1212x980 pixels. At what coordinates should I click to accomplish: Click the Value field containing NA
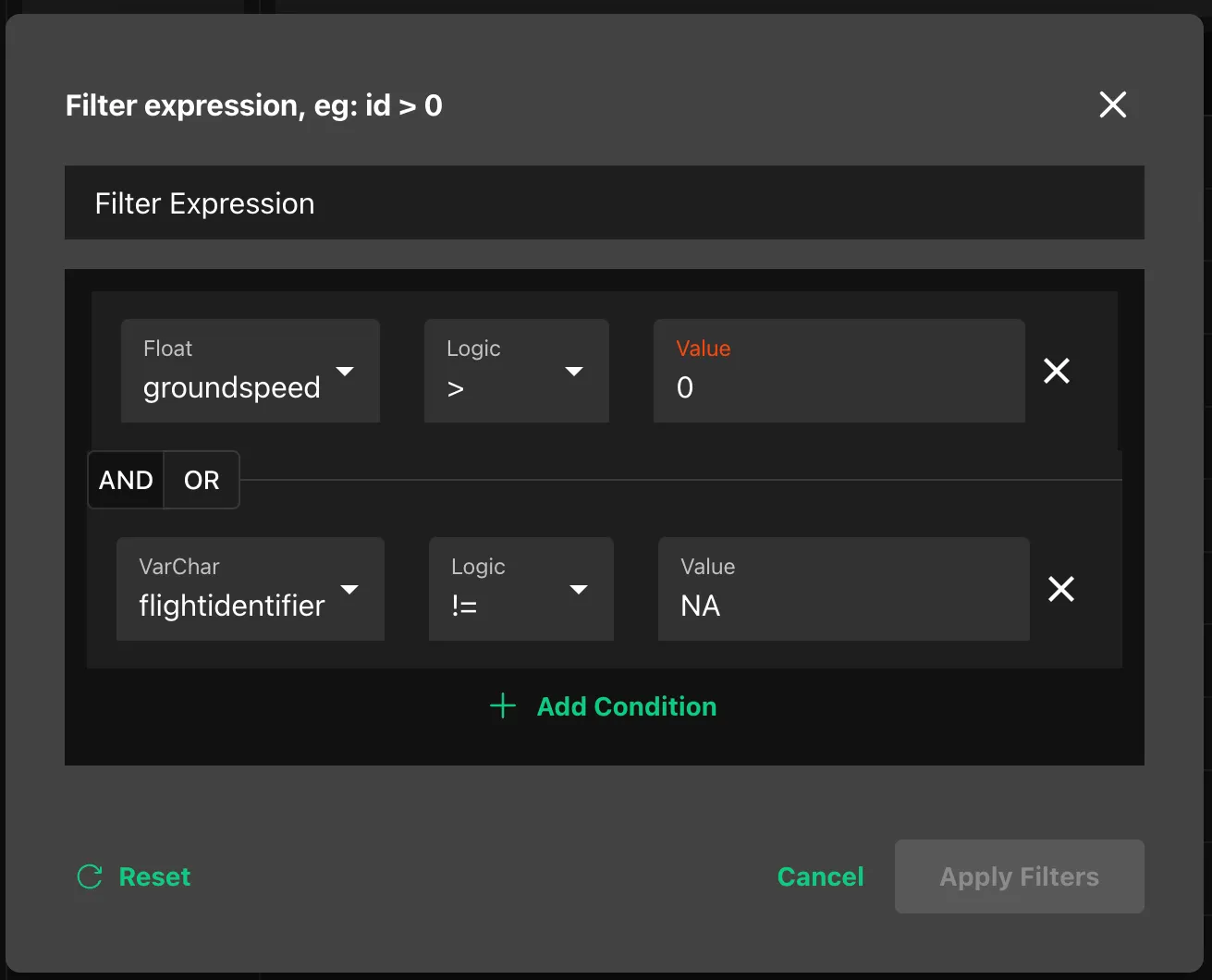pos(842,605)
